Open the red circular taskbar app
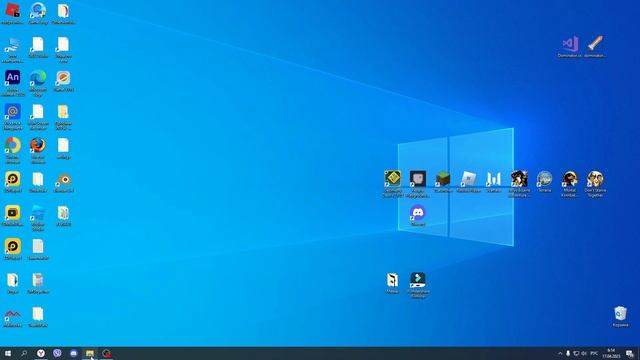This screenshot has height=360, width=640. (x=107, y=353)
